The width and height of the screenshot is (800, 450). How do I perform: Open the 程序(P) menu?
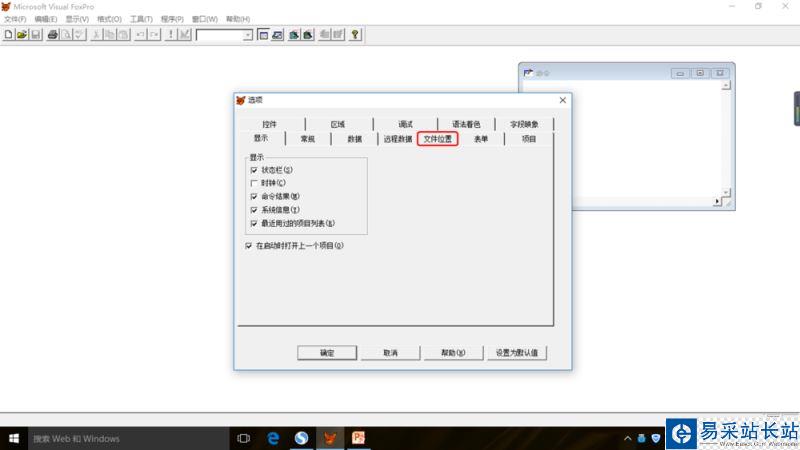point(172,19)
